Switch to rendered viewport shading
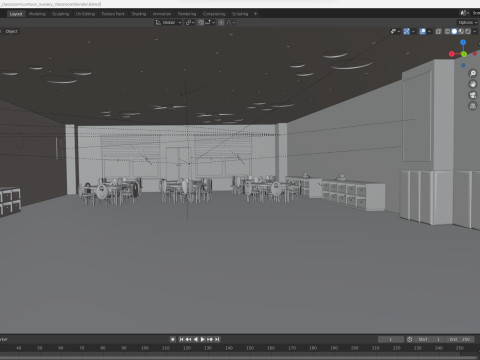This screenshot has height=360, width=480. (468, 31)
